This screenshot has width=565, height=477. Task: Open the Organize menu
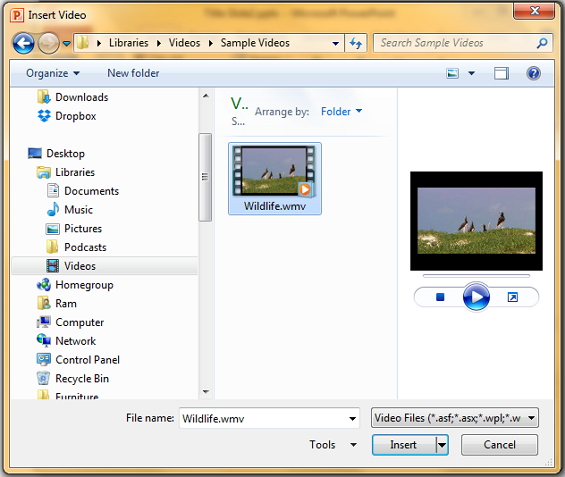coord(53,73)
